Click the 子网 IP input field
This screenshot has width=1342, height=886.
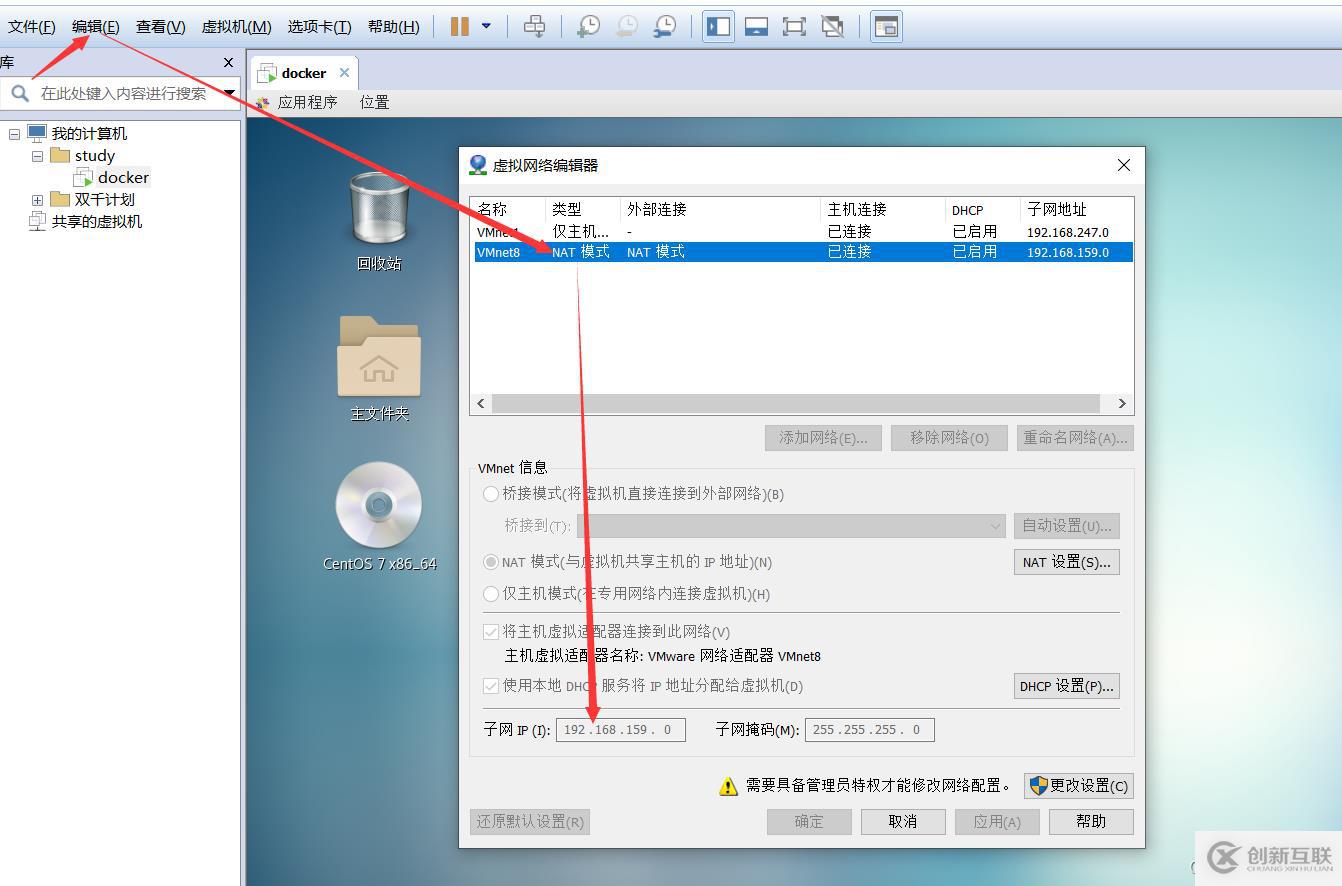[621, 730]
